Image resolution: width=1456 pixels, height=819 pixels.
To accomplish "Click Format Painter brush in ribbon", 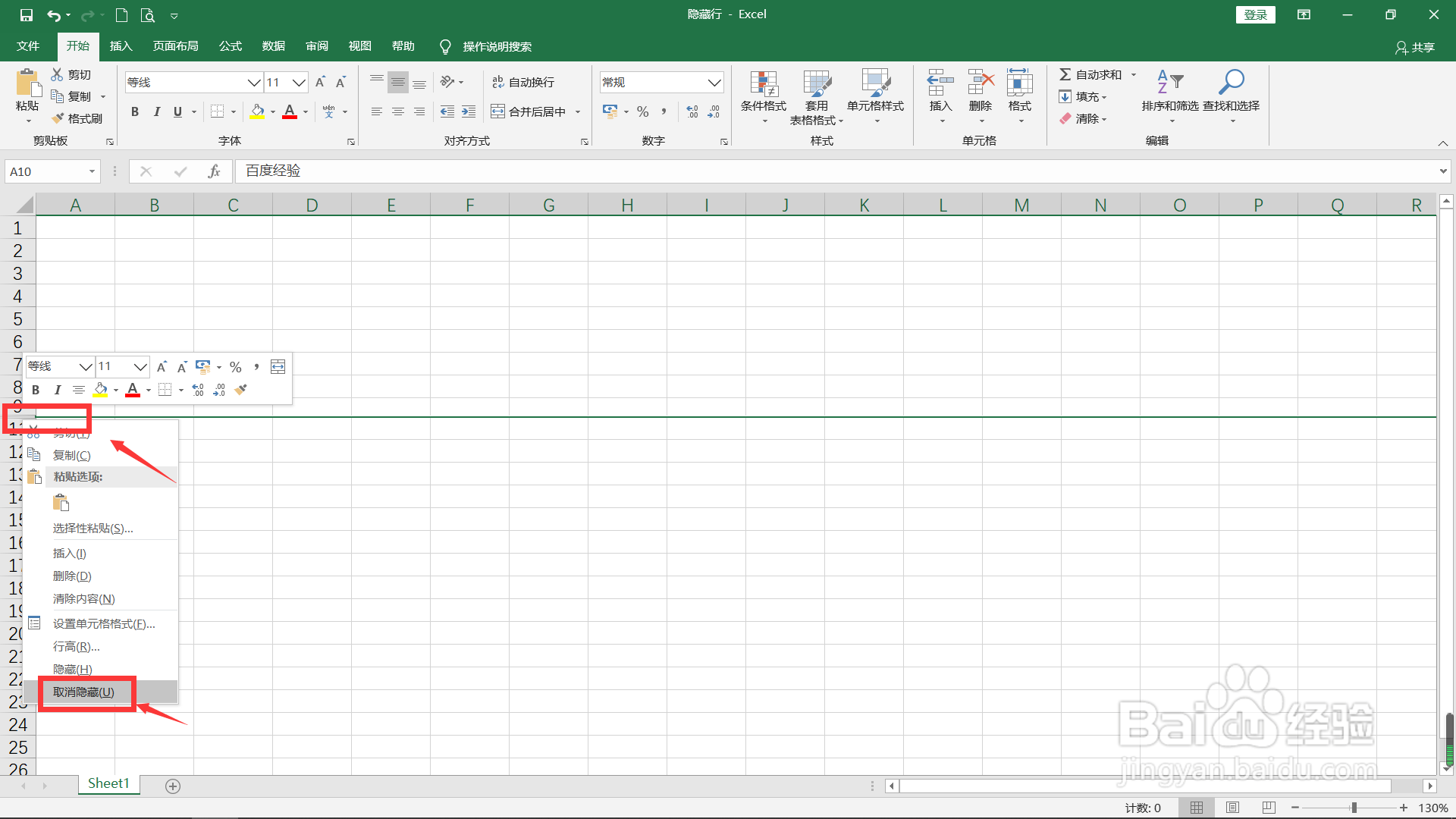I will pos(58,118).
